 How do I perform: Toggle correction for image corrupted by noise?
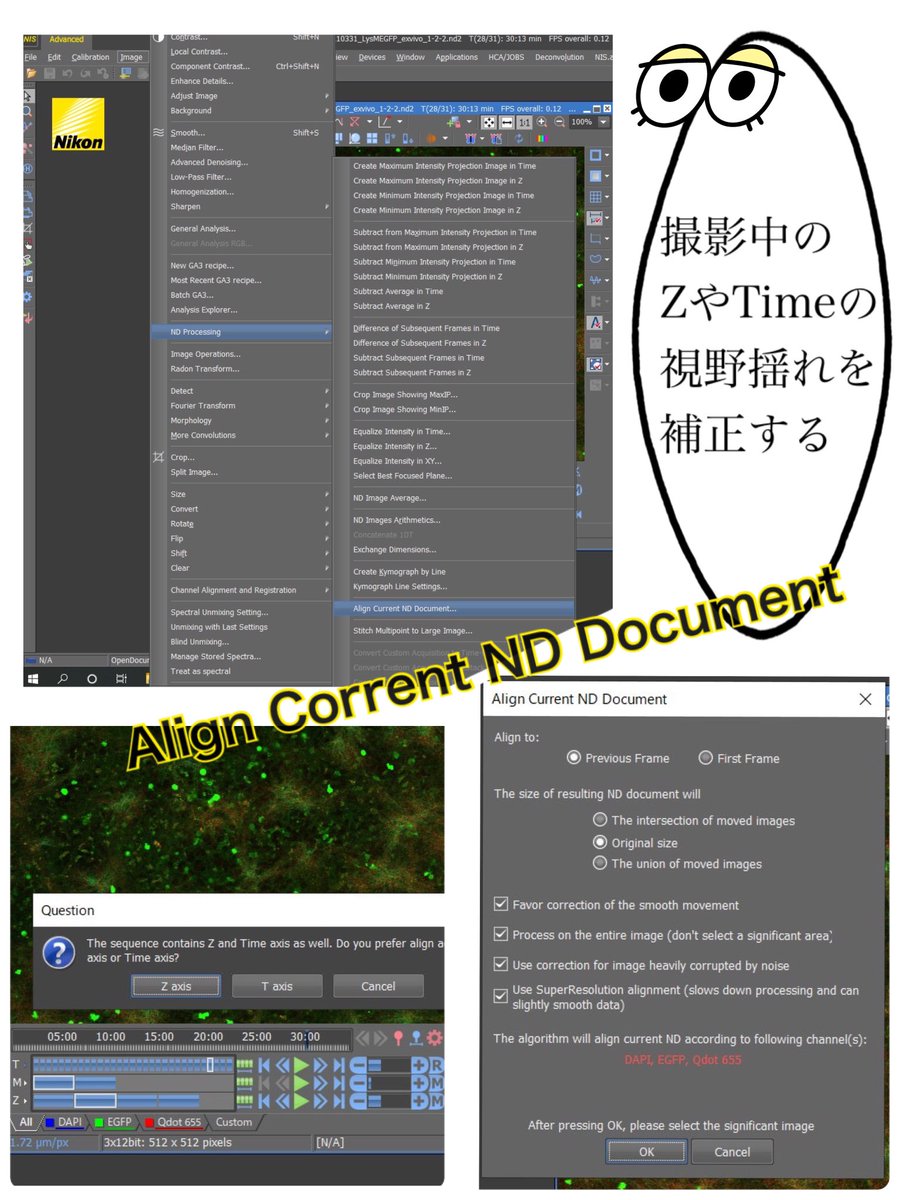pyautogui.click(x=501, y=965)
